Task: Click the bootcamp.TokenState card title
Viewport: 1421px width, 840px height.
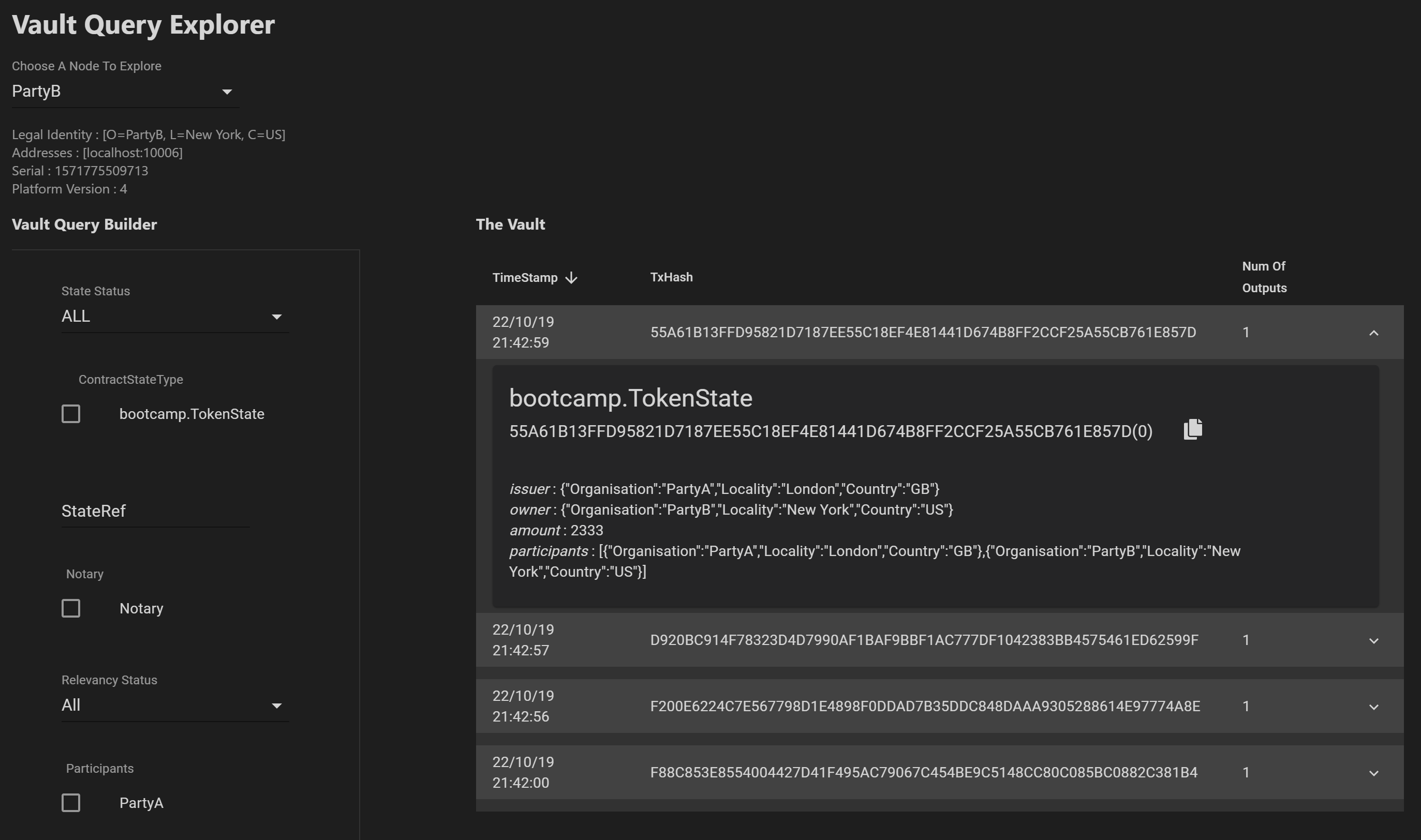Action: coord(630,398)
